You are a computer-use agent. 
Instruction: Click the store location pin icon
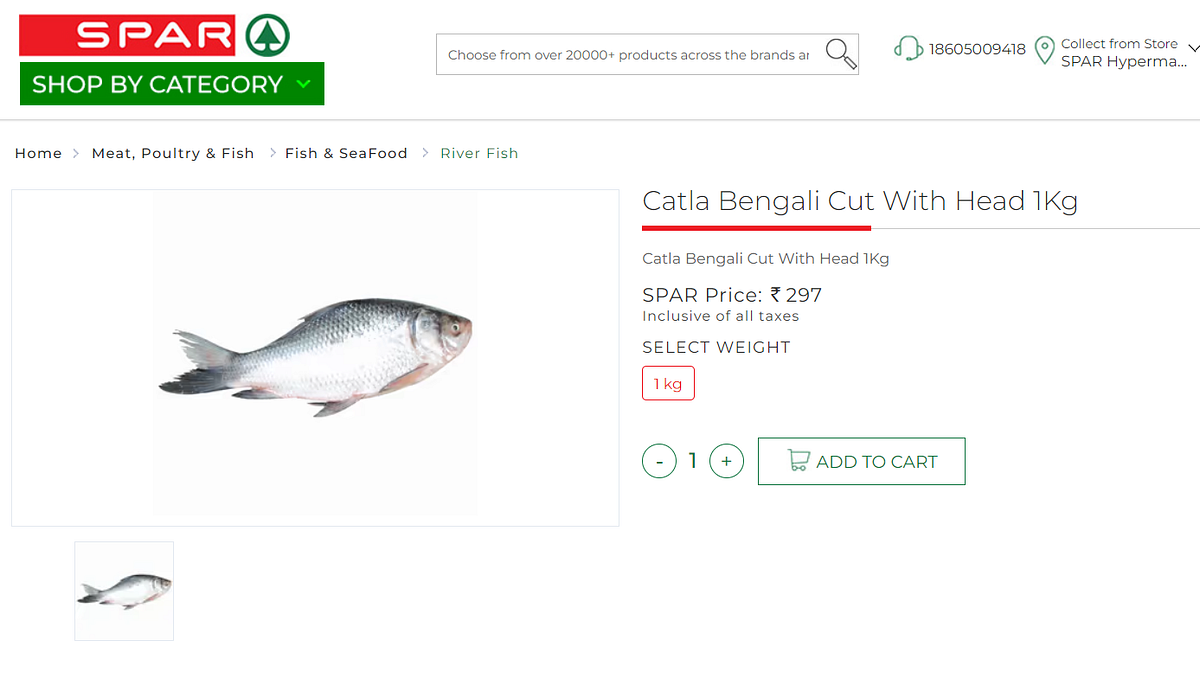tap(1042, 50)
